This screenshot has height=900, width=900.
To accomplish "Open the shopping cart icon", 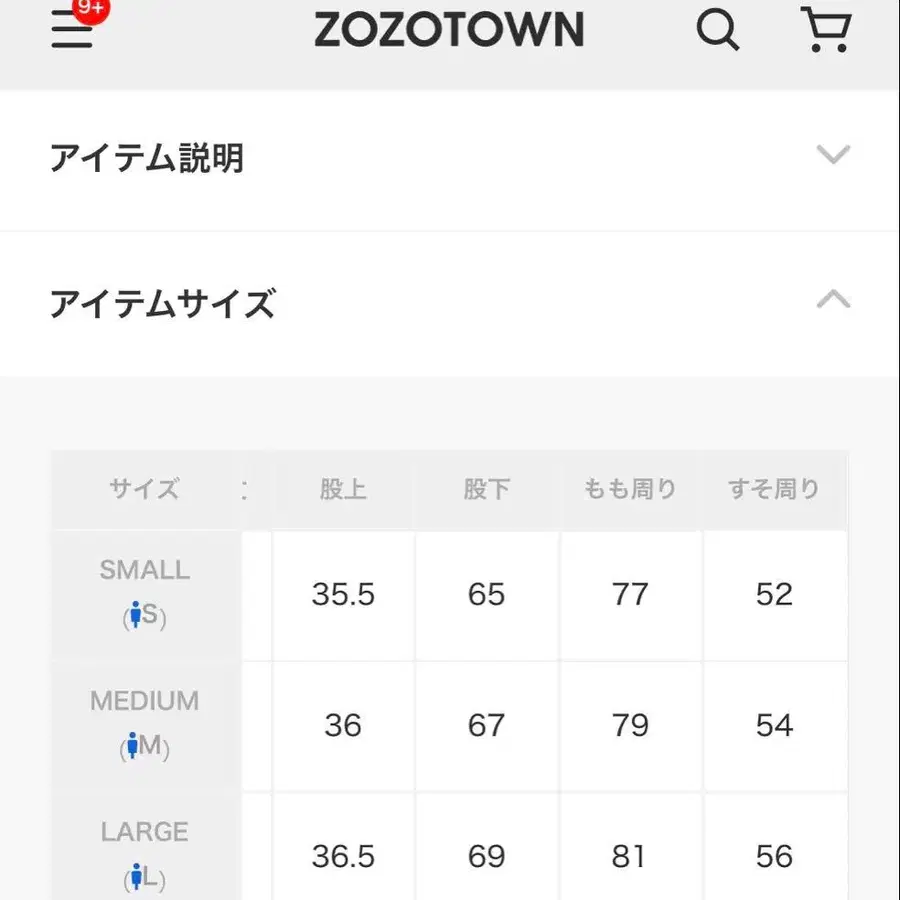I will pos(826,31).
